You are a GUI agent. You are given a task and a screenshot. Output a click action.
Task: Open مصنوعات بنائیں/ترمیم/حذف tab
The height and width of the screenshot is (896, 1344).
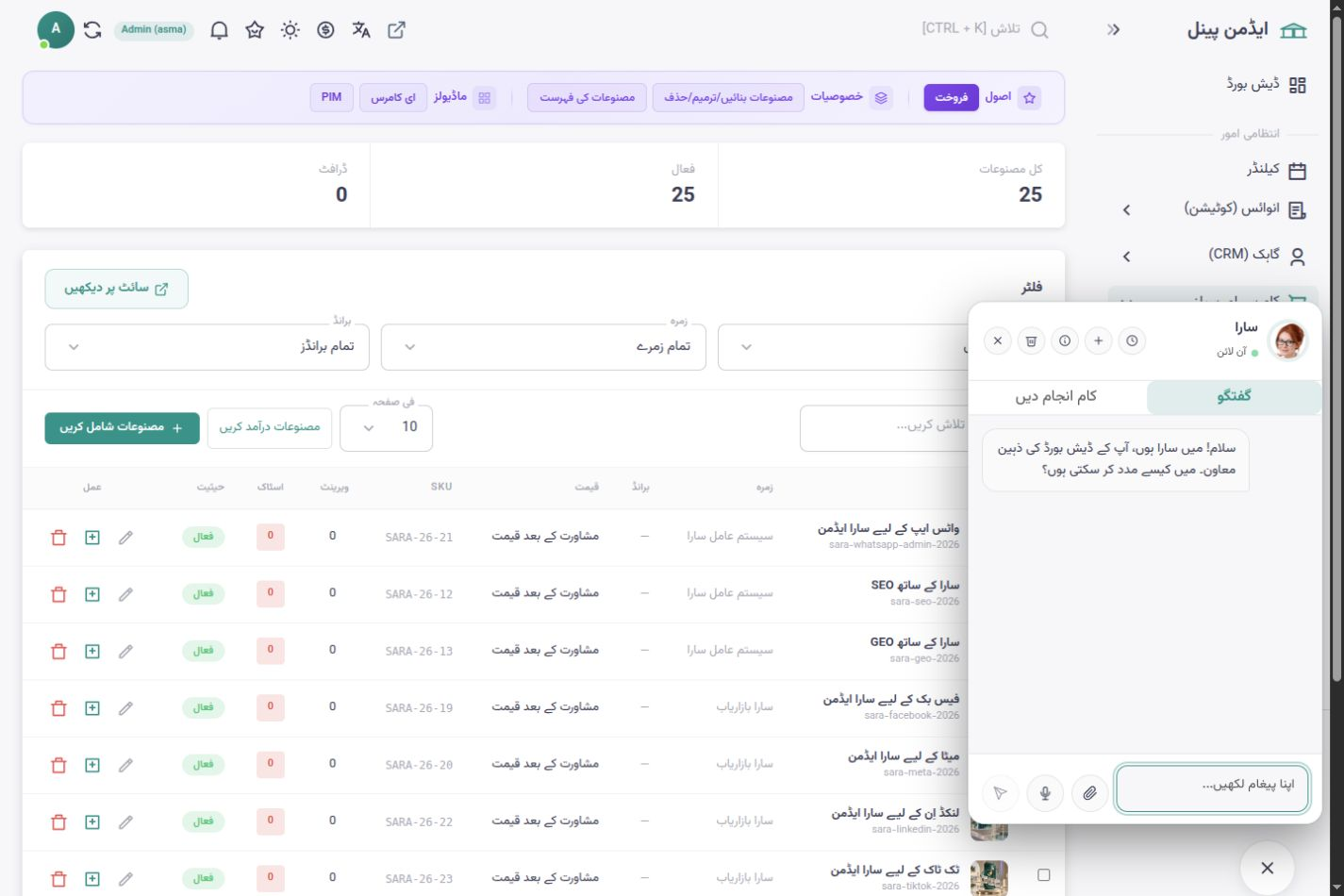pyautogui.click(x=728, y=97)
